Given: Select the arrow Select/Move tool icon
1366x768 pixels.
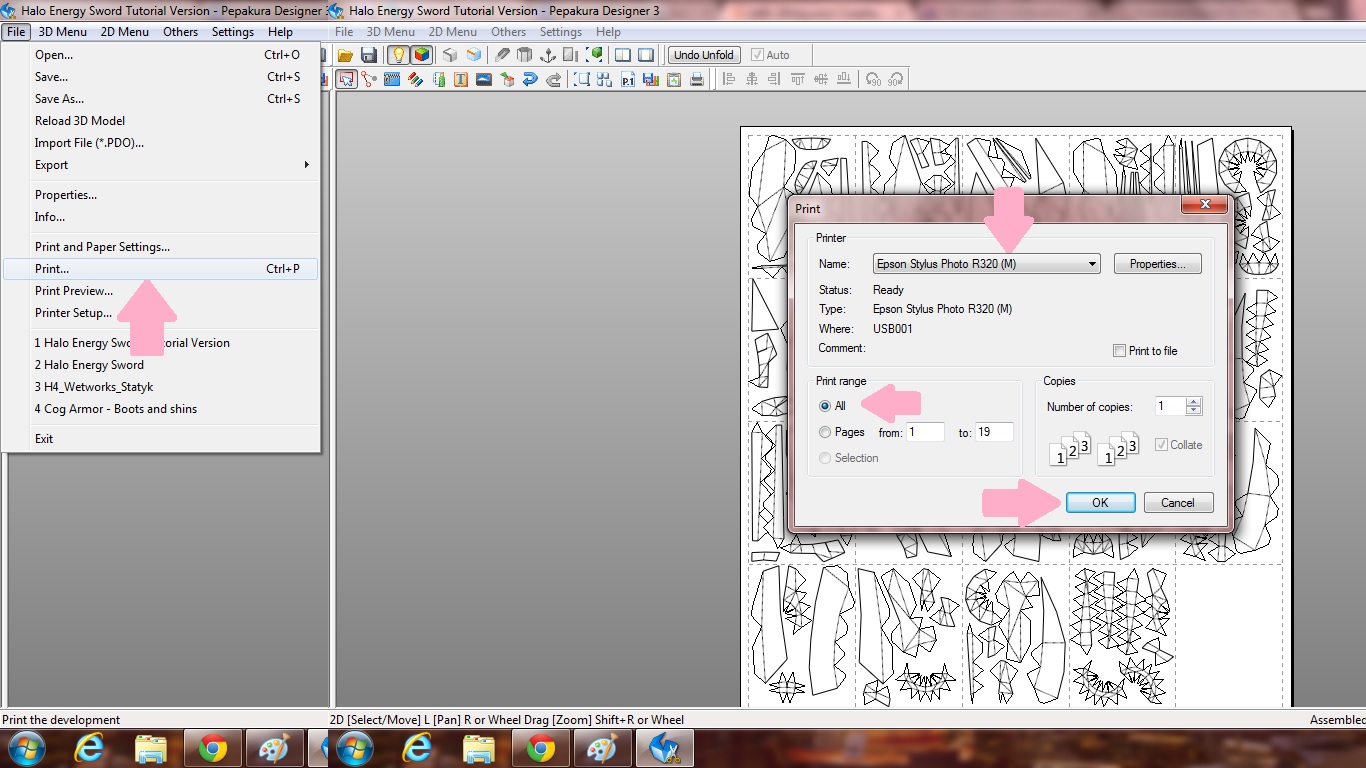Looking at the screenshot, I should point(346,80).
